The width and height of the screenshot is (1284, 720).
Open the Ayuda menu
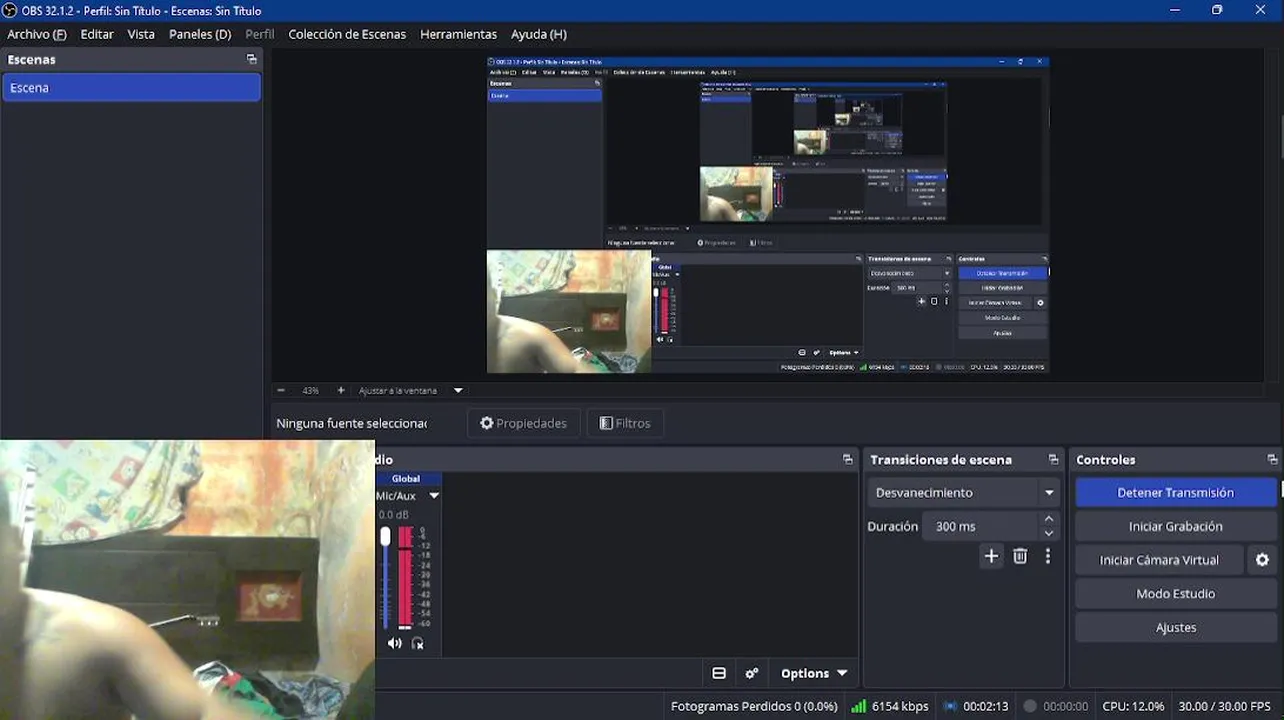539,34
